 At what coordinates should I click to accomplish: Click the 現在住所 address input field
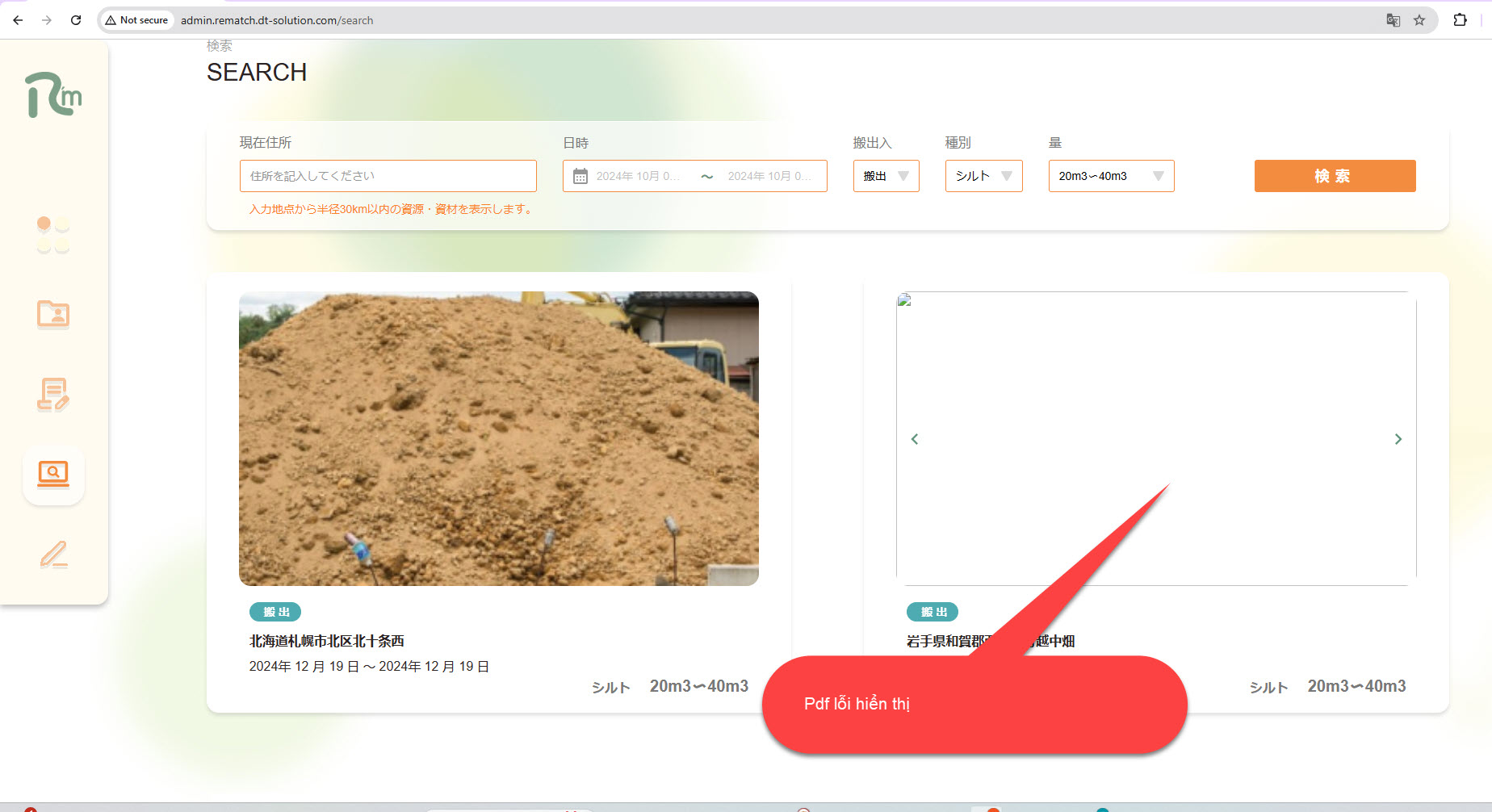tap(388, 176)
